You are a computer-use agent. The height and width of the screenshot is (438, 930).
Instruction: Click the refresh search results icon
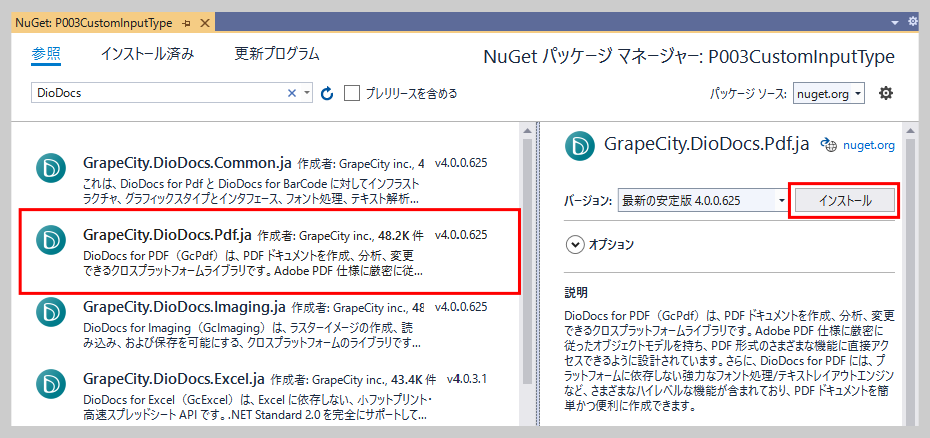(x=327, y=93)
